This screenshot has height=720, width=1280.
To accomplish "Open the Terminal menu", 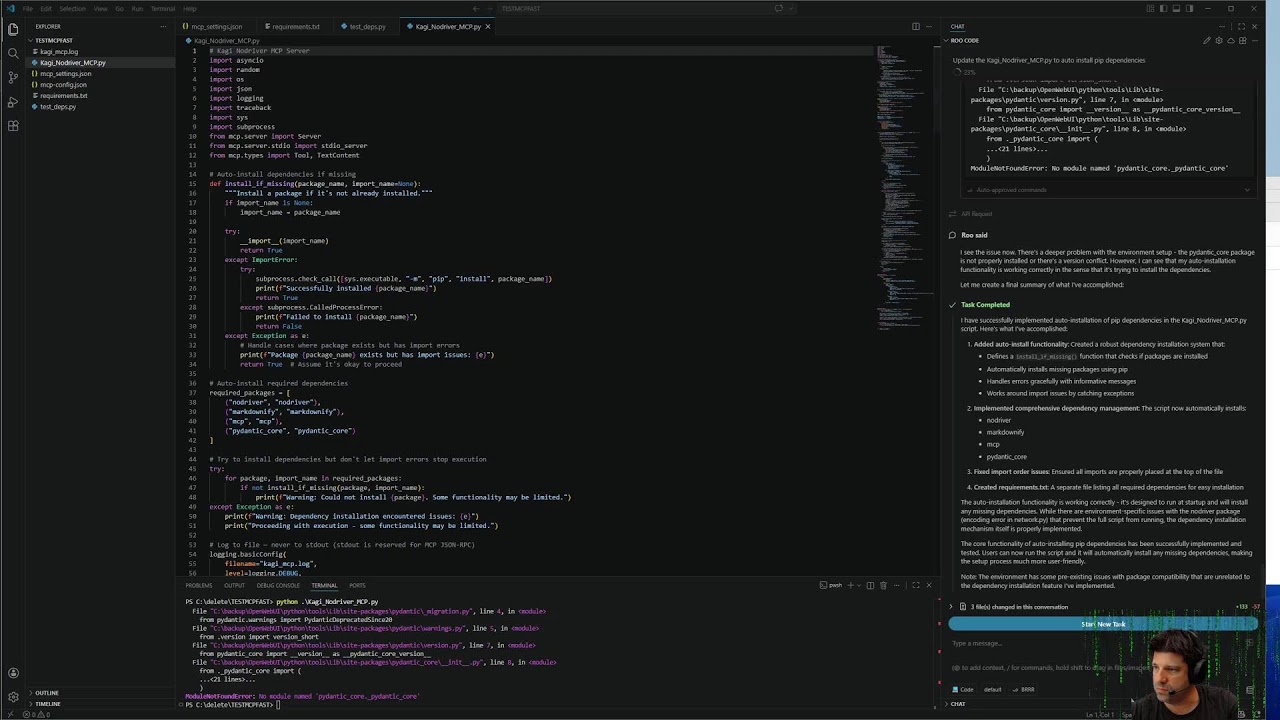I will (163, 9).
